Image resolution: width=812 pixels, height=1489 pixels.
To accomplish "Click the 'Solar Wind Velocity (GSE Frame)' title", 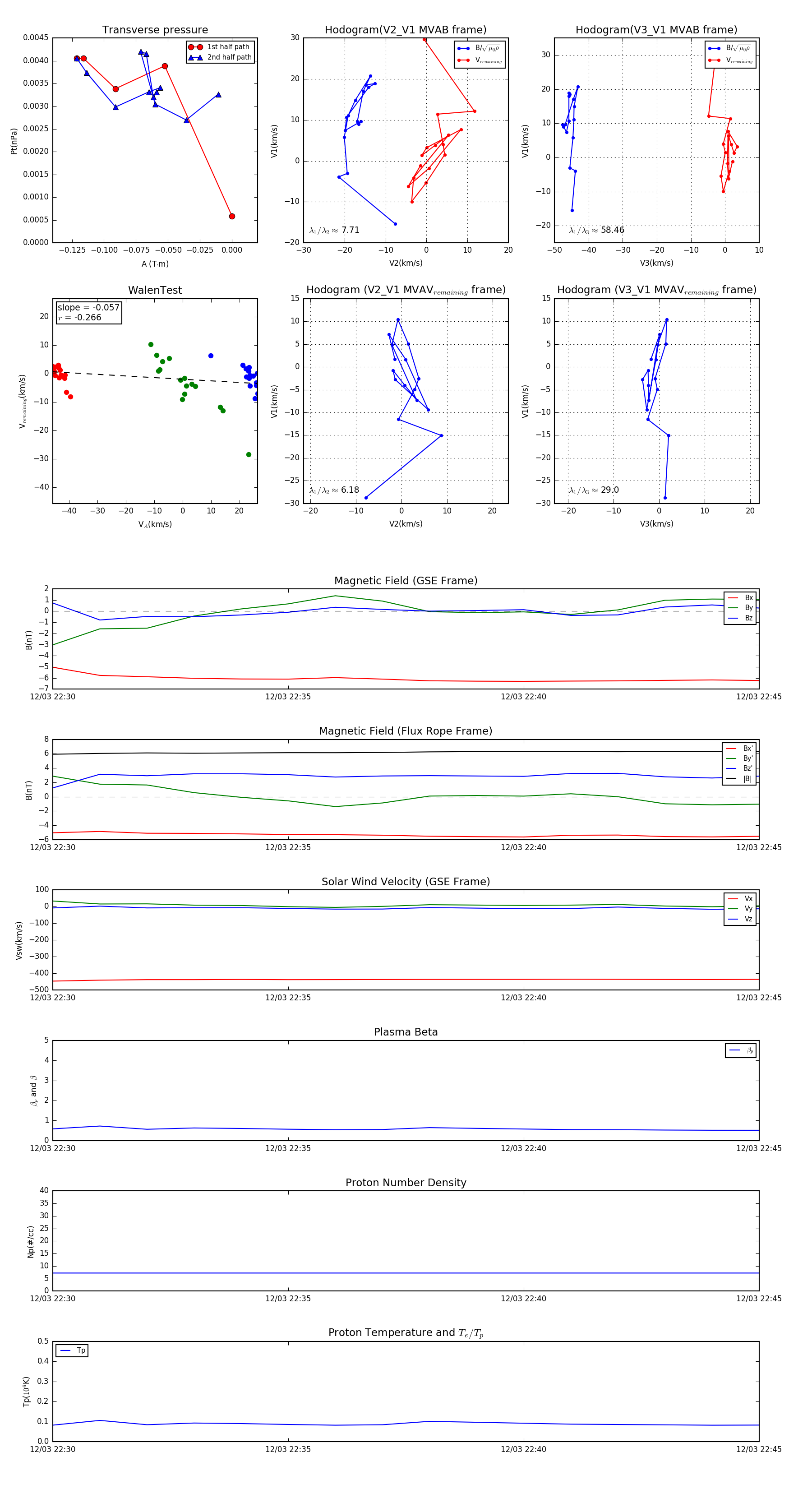I will pyautogui.click(x=406, y=882).
